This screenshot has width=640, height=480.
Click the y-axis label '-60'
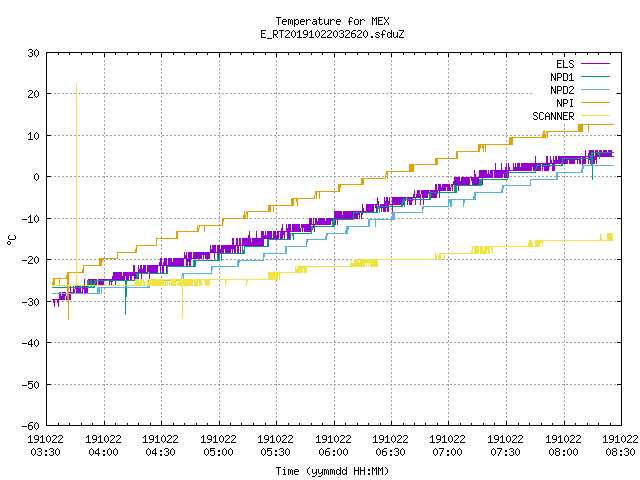coord(31,426)
